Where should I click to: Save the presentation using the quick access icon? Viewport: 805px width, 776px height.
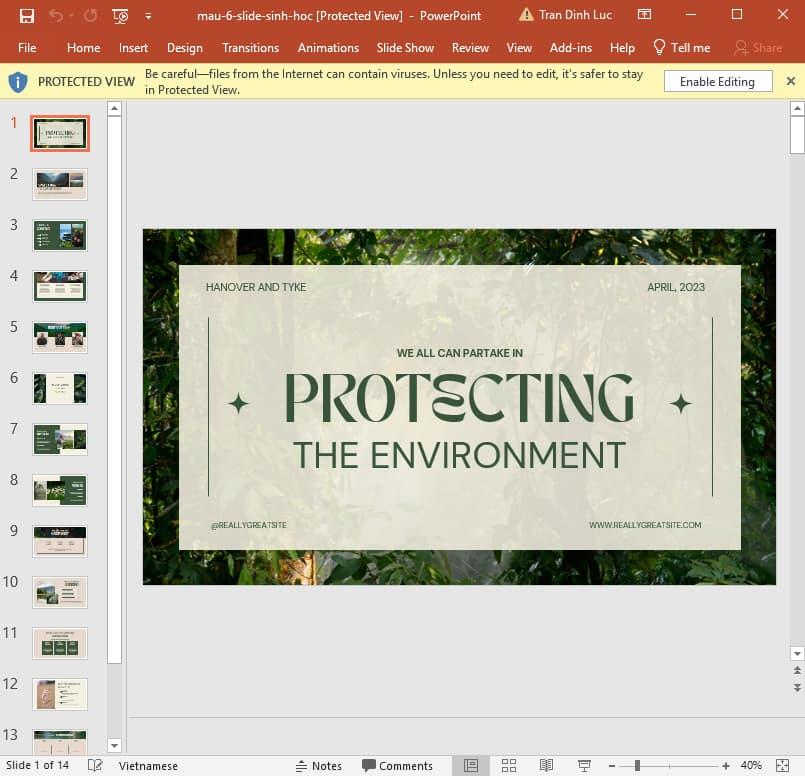coord(25,15)
